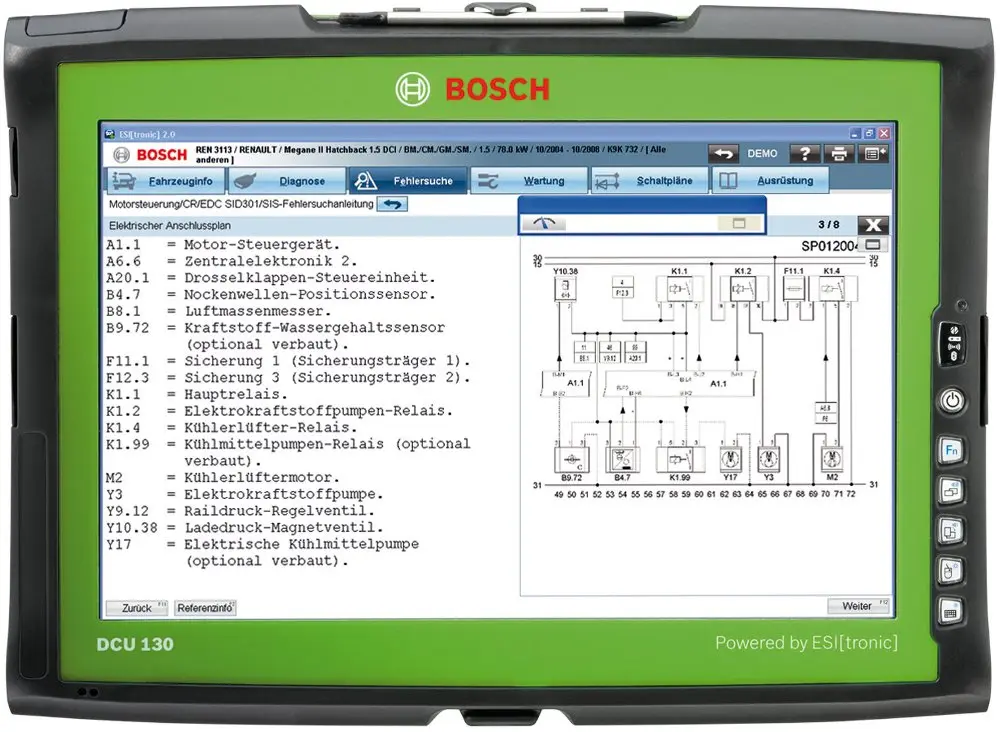This screenshot has height=732, width=1000.
Task: Close the wiring diagram with the X button
Action: tap(871, 224)
